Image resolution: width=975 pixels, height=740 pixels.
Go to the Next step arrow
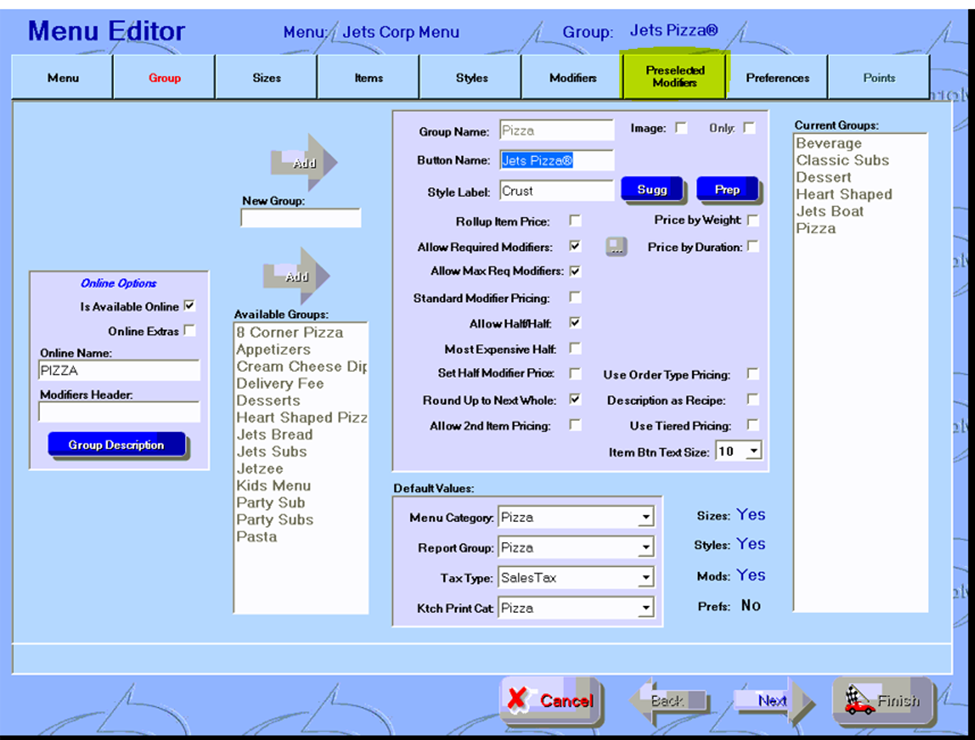click(x=774, y=701)
